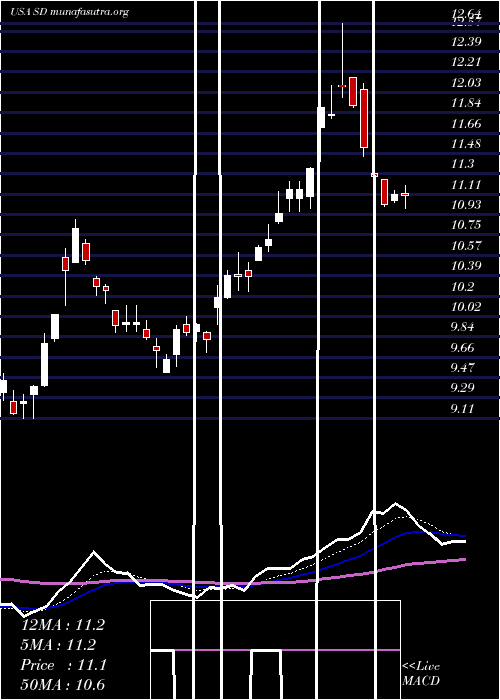Viewport: 500px width, 700px height.
Task: Select the 11.11 price axis label
Action: (466, 185)
